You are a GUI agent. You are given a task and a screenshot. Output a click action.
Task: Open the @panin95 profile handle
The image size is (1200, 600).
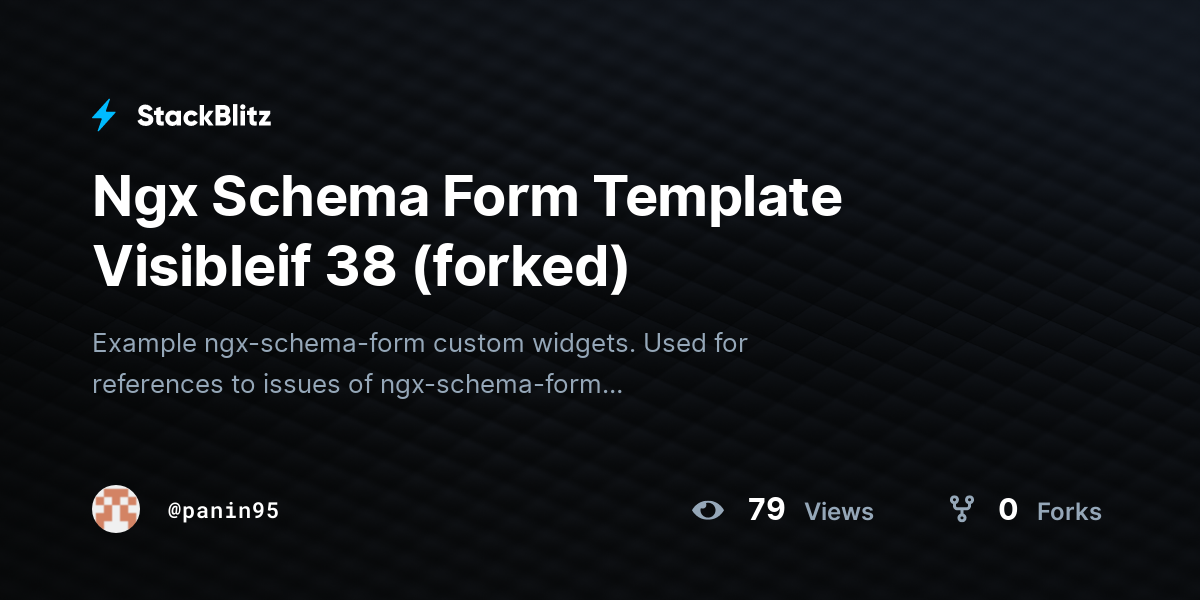(223, 511)
